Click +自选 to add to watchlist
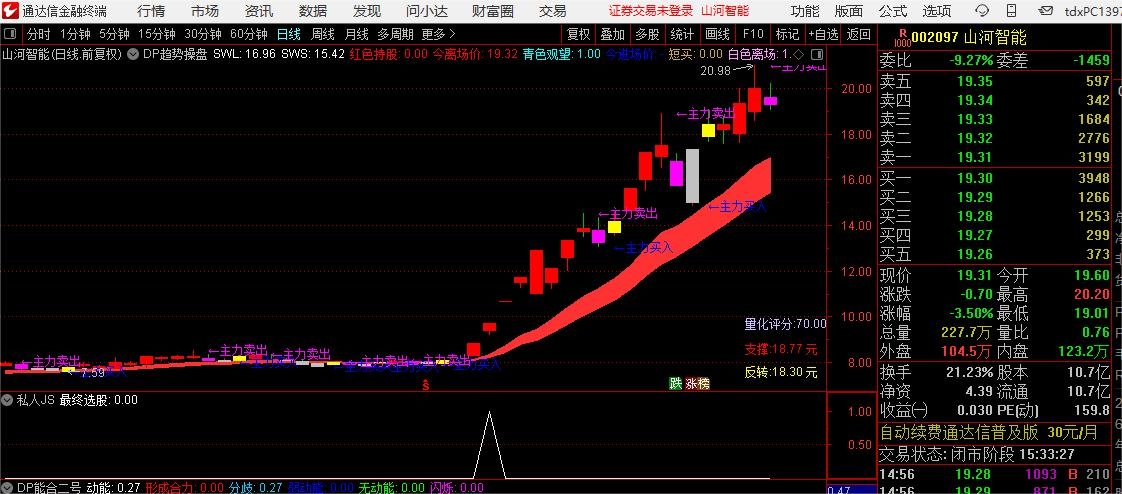The height and width of the screenshot is (494, 1122). pyautogui.click(x=824, y=34)
